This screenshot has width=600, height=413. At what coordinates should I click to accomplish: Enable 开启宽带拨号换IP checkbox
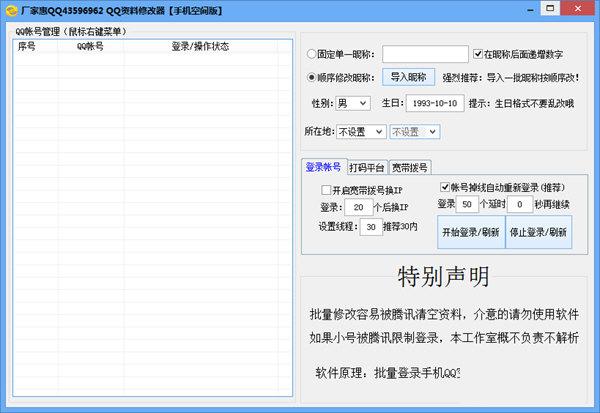click(x=326, y=188)
